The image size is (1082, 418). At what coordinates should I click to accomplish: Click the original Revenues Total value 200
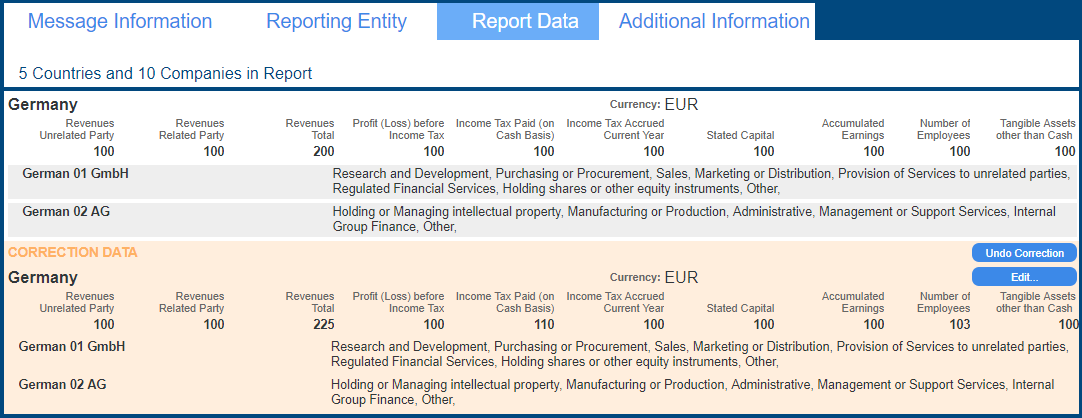322,152
